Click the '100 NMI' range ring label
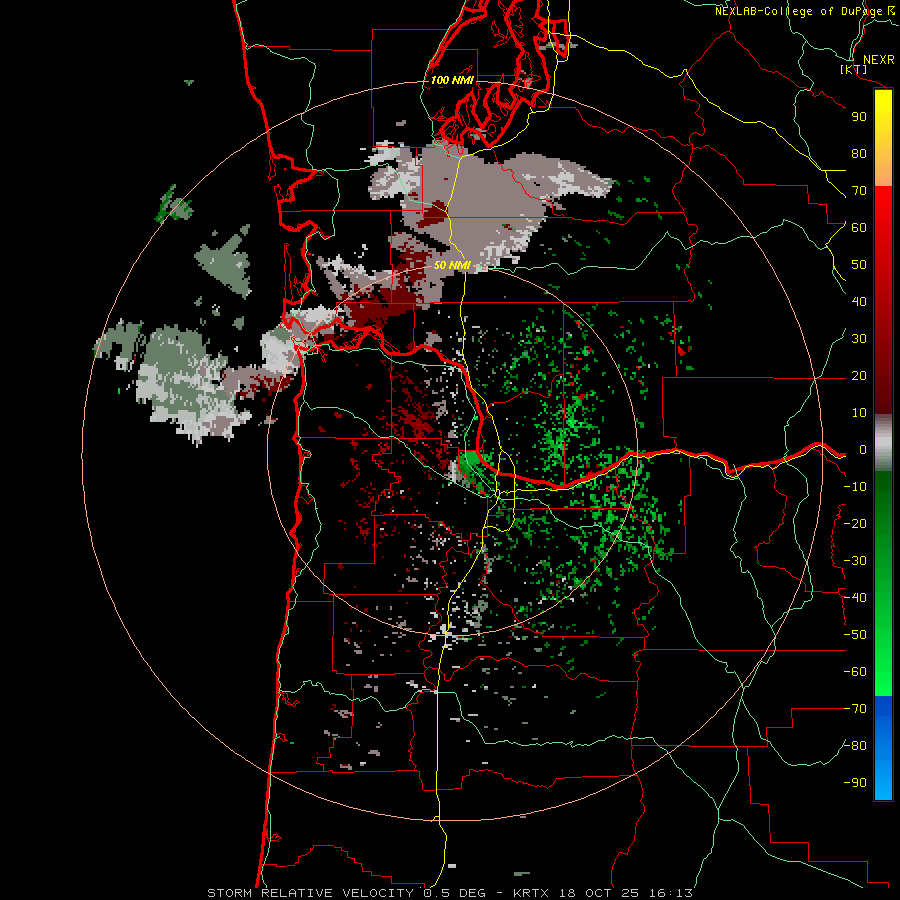The height and width of the screenshot is (900, 900). click(452, 80)
